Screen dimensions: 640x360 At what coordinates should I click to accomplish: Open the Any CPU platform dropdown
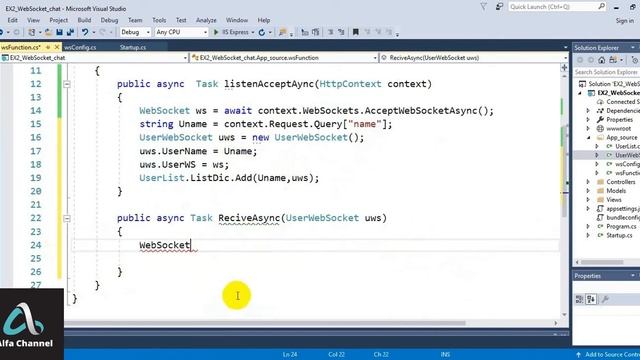click(x=205, y=32)
